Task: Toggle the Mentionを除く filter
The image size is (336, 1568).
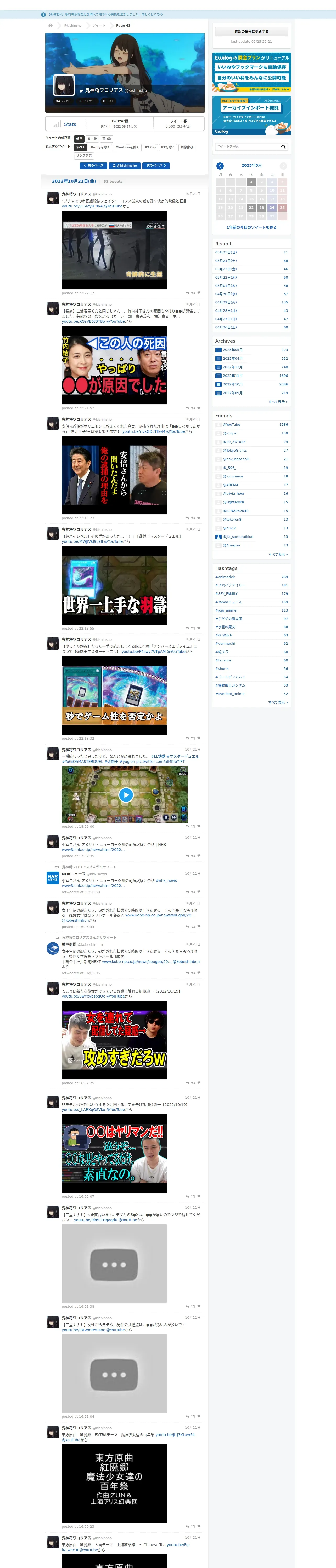Action: click(127, 147)
